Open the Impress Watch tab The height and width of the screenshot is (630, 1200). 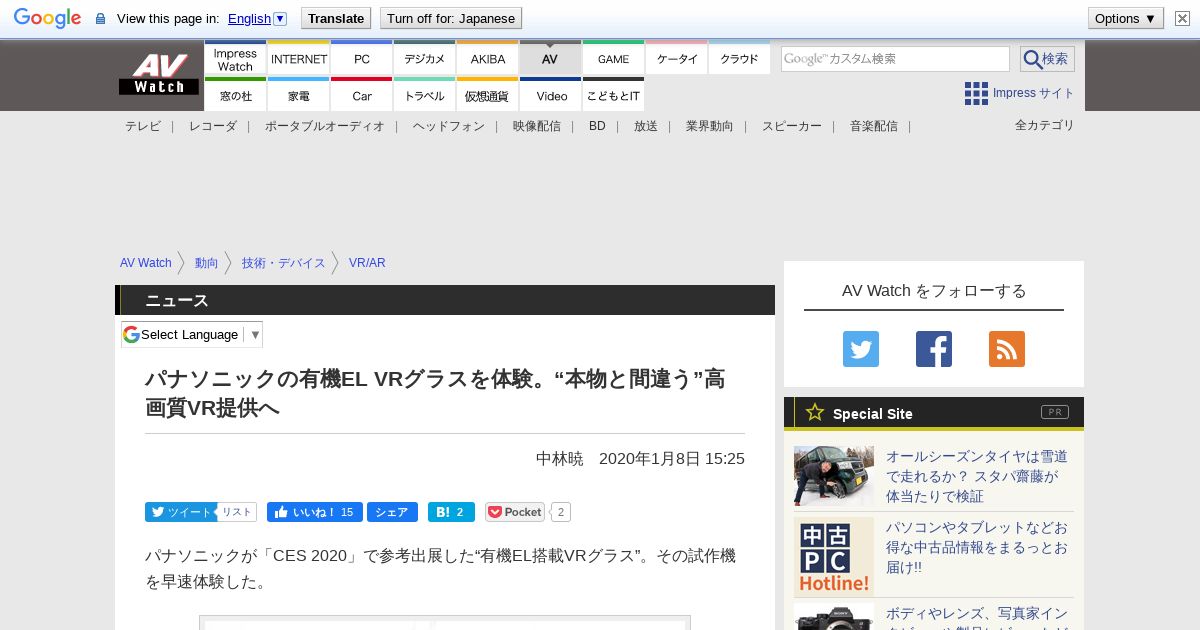pos(235,58)
